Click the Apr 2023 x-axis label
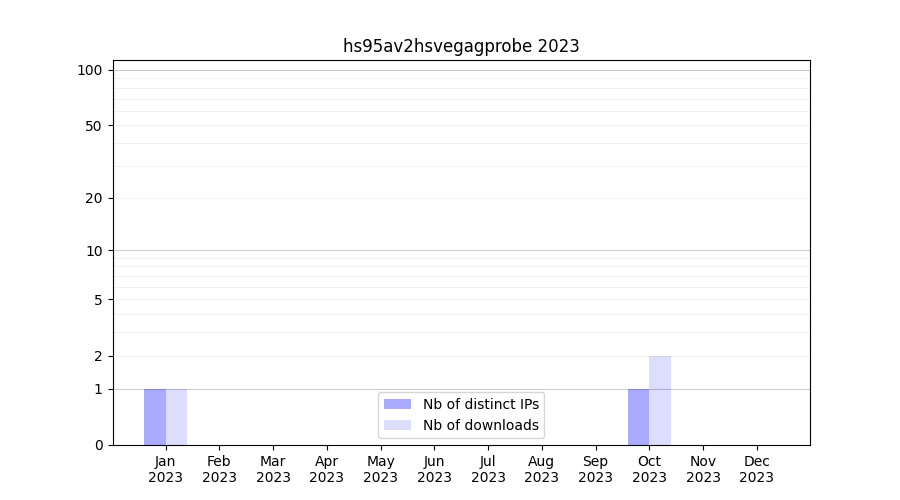900x500 pixels. [x=327, y=469]
